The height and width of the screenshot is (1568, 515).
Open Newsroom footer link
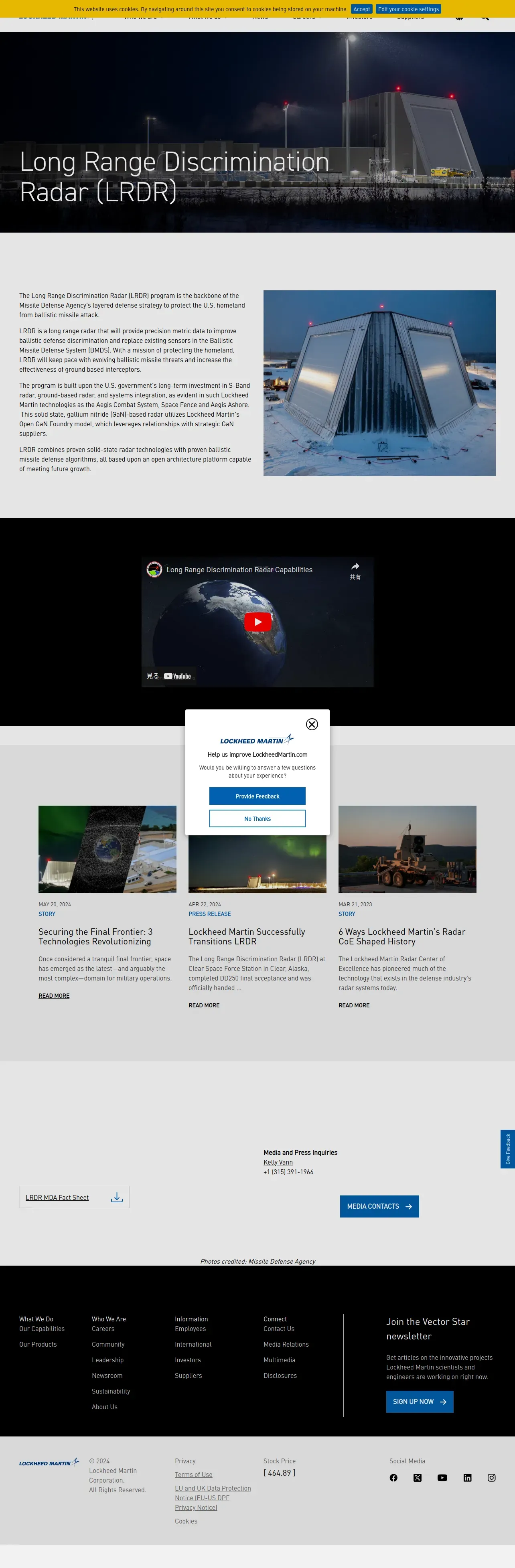[107, 1376]
